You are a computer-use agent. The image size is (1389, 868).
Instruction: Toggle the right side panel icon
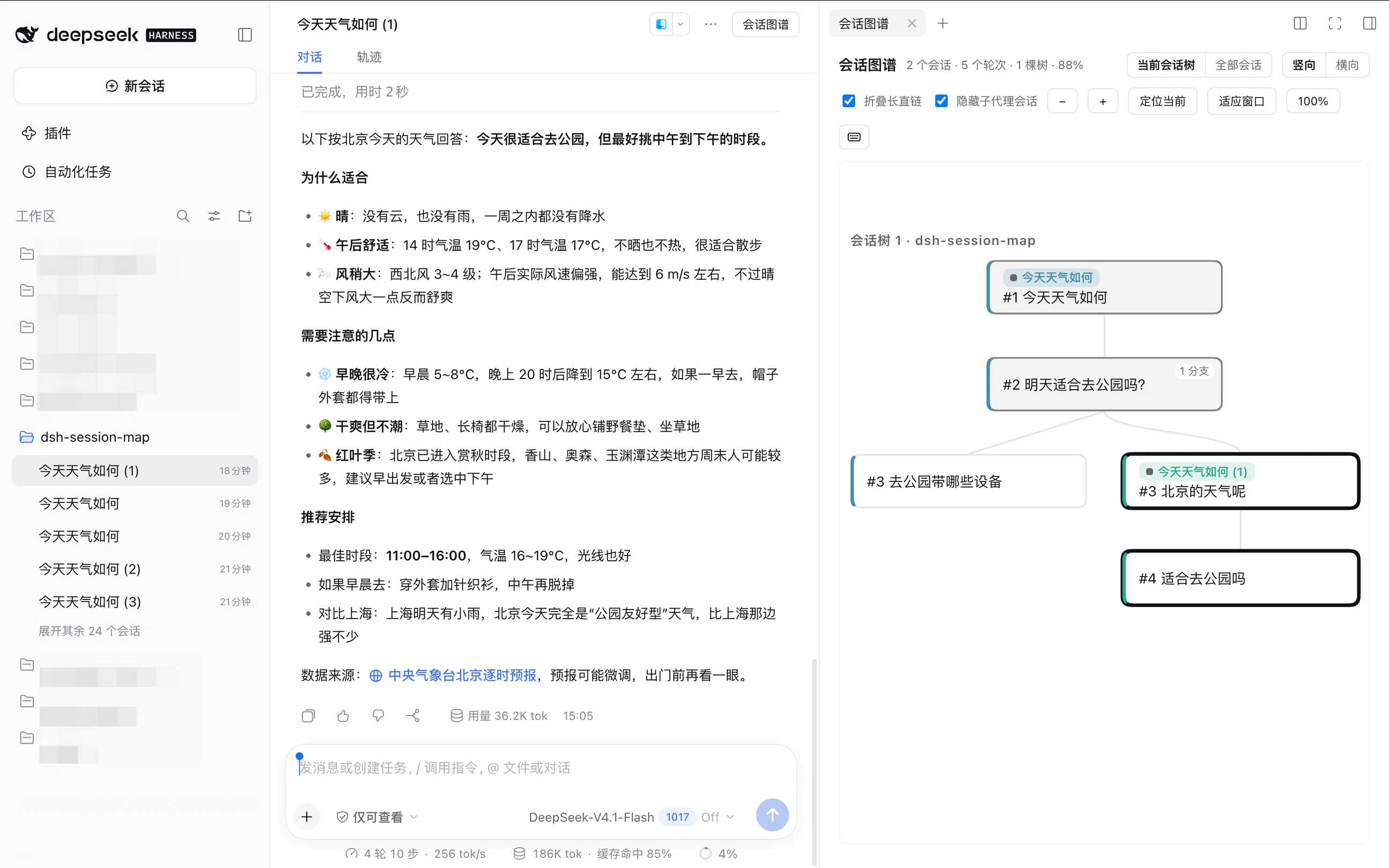(1370, 24)
